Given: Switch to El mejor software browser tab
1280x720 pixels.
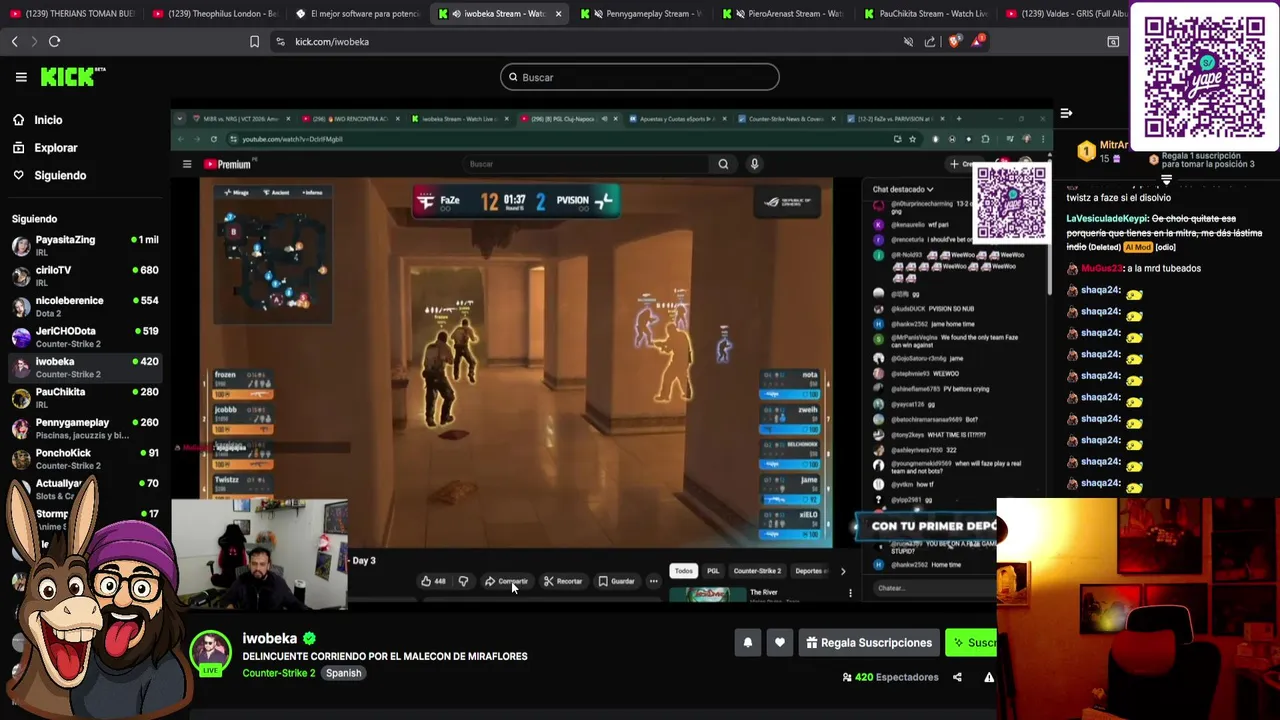Looking at the screenshot, I should click(x=358, y=14).
